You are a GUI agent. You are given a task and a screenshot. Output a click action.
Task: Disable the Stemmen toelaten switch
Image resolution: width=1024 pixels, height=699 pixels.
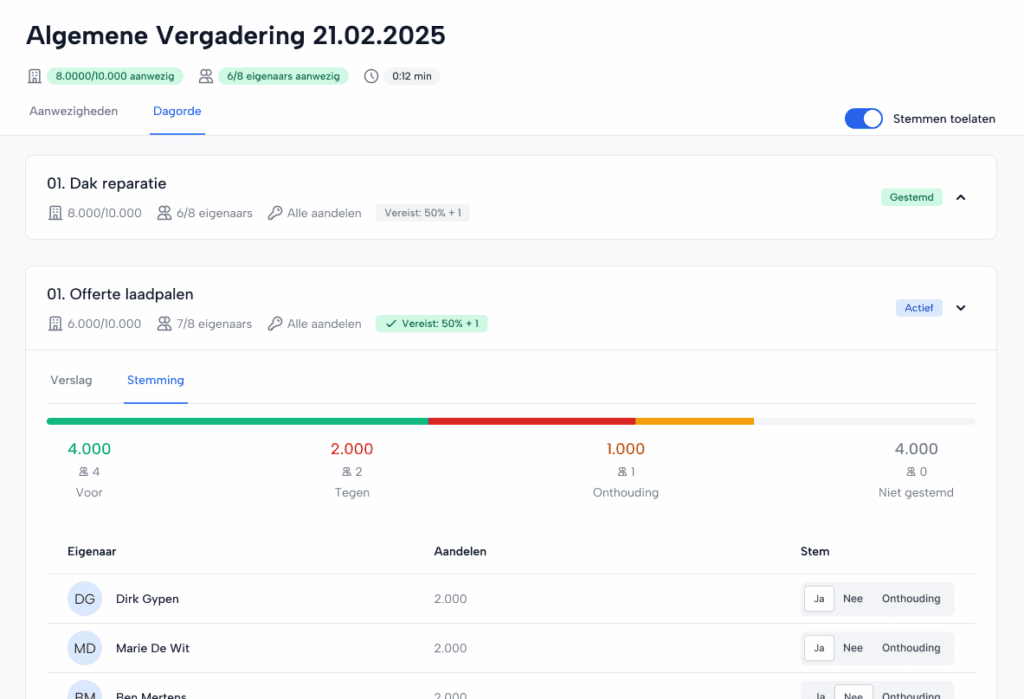863,119
